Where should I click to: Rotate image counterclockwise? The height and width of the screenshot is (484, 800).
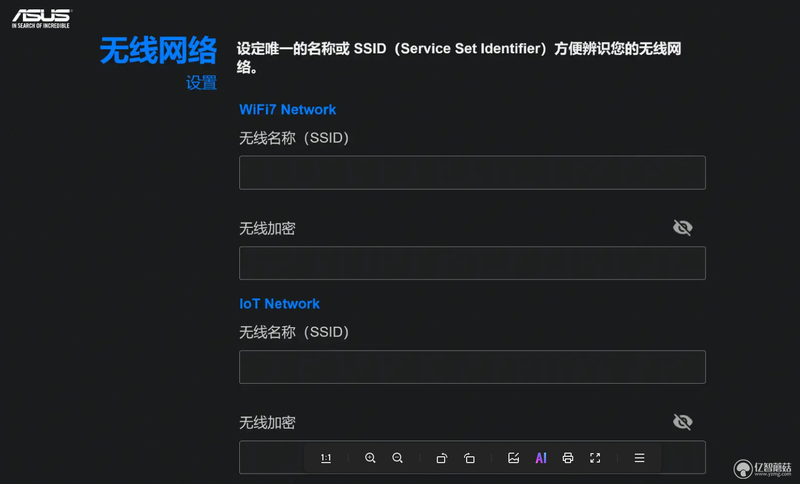pos(469,458)
